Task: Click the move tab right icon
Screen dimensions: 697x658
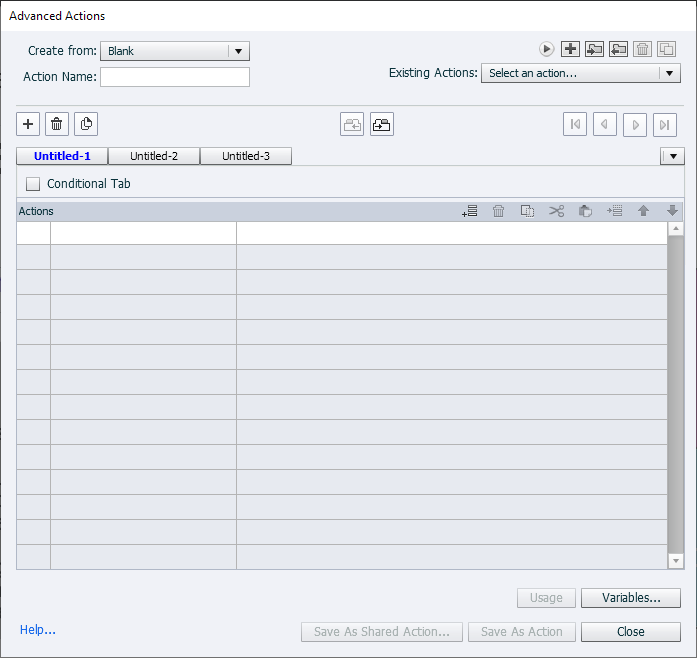Action: point(382,124)
